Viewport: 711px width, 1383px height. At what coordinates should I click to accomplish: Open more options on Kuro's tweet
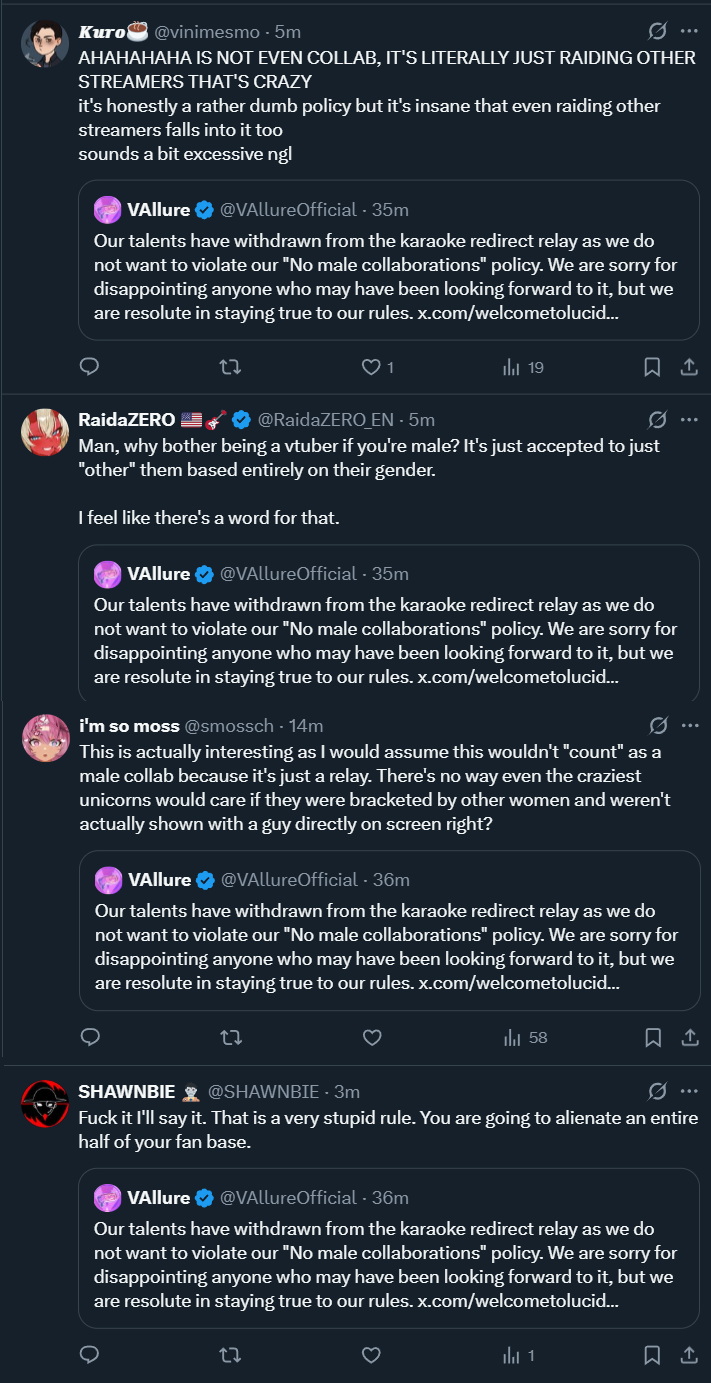tap(689, 31)
